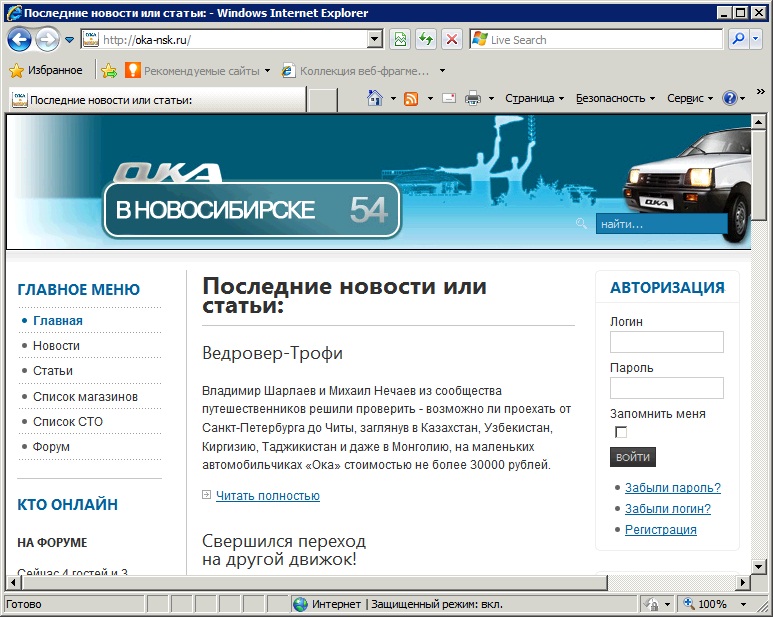Click the Internet zone globe status icon

[300, 604]
